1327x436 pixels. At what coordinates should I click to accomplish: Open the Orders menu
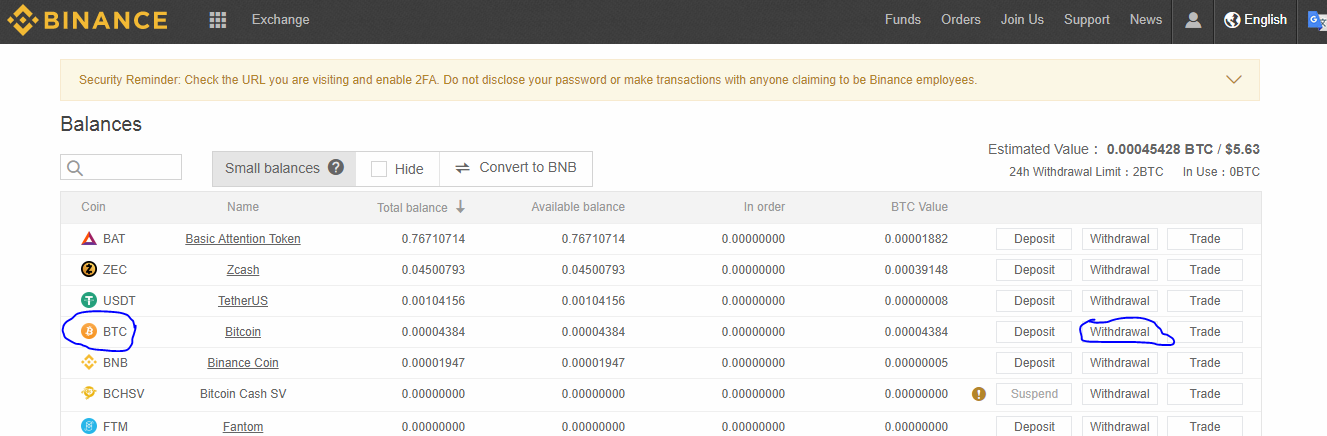point(961,20)
